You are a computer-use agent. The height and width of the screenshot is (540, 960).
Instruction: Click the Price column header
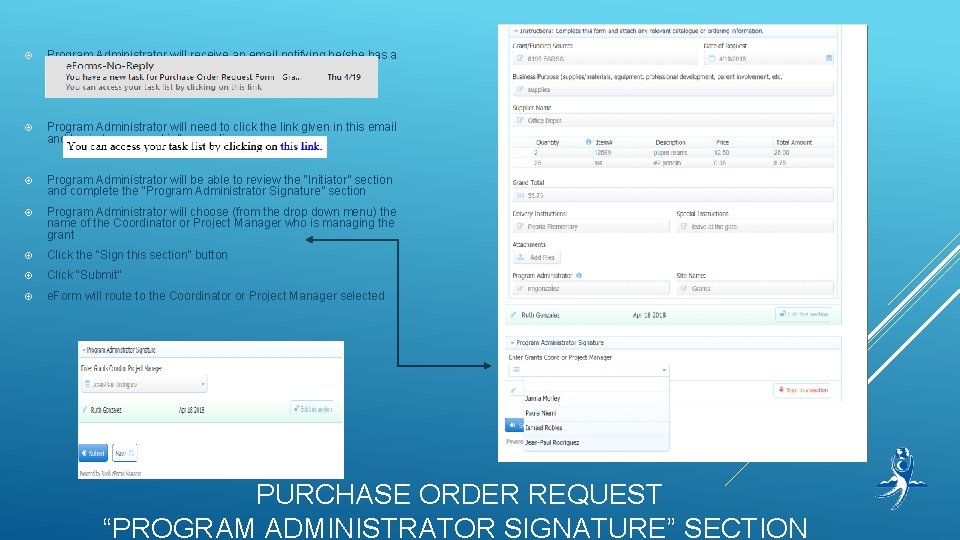722,142
